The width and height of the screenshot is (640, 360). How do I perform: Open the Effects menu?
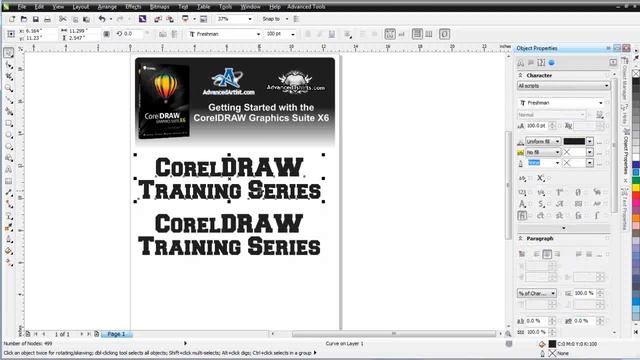pos(133,7)
